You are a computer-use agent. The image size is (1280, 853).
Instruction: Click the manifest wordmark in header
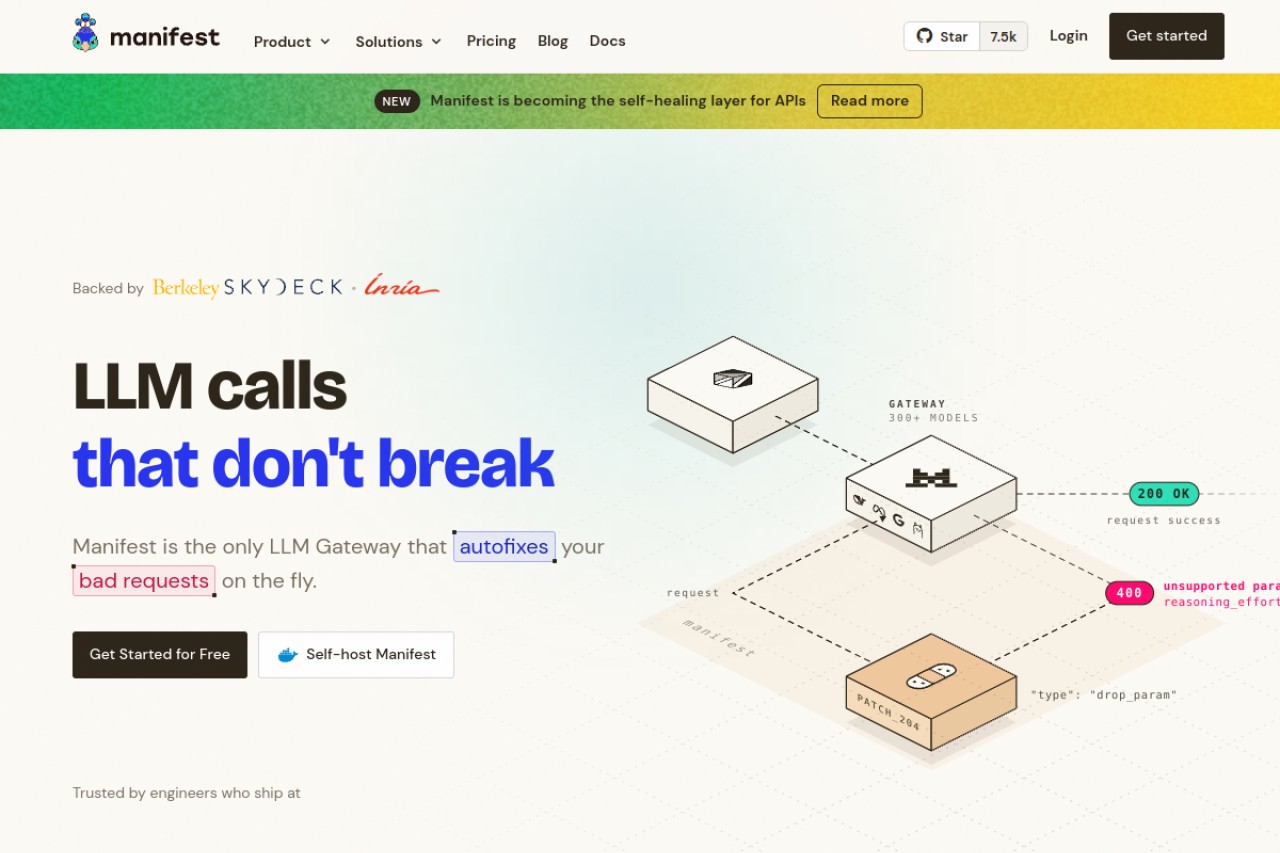165,37
